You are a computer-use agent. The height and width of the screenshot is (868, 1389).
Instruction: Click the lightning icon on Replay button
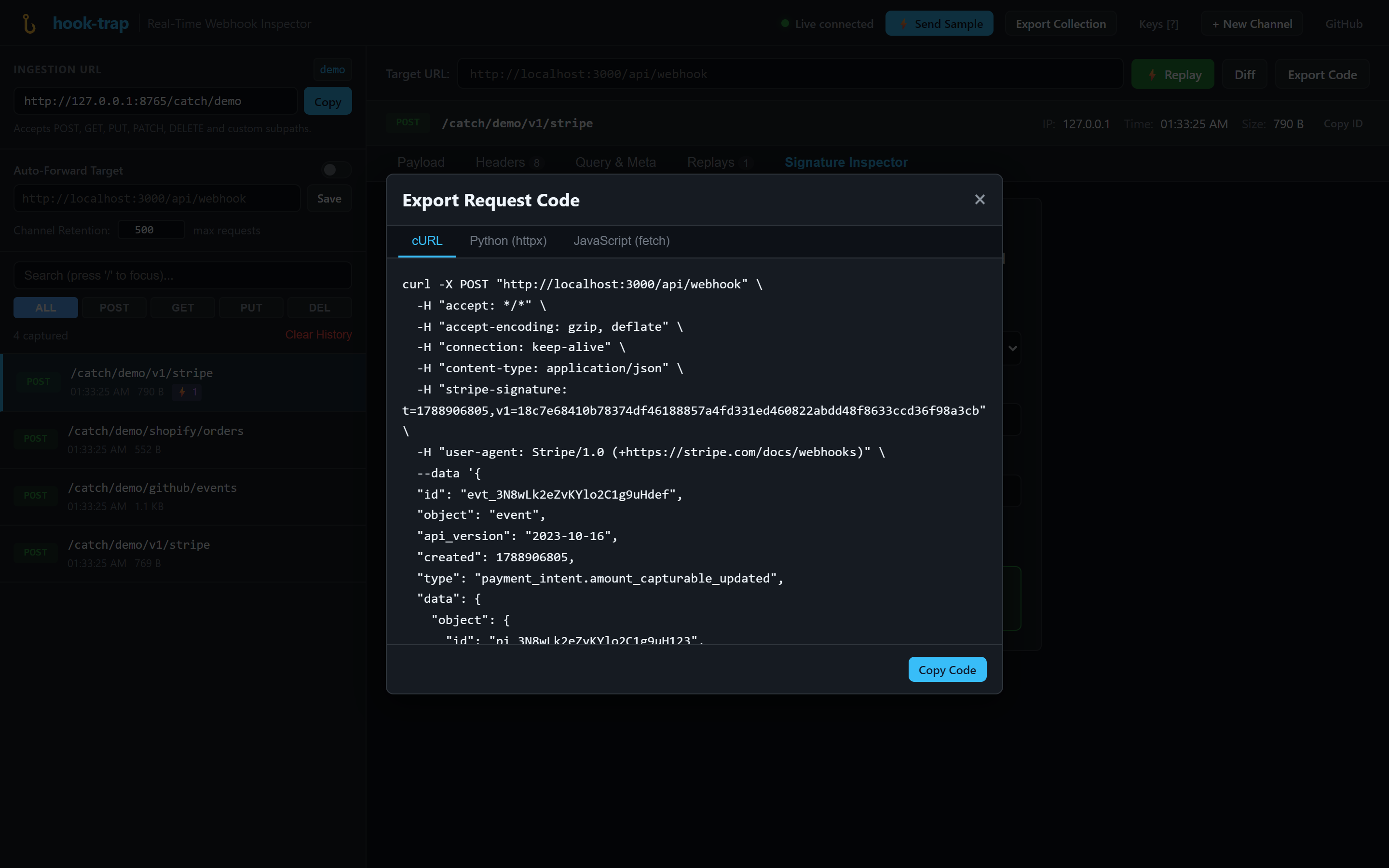point(1152,75)
